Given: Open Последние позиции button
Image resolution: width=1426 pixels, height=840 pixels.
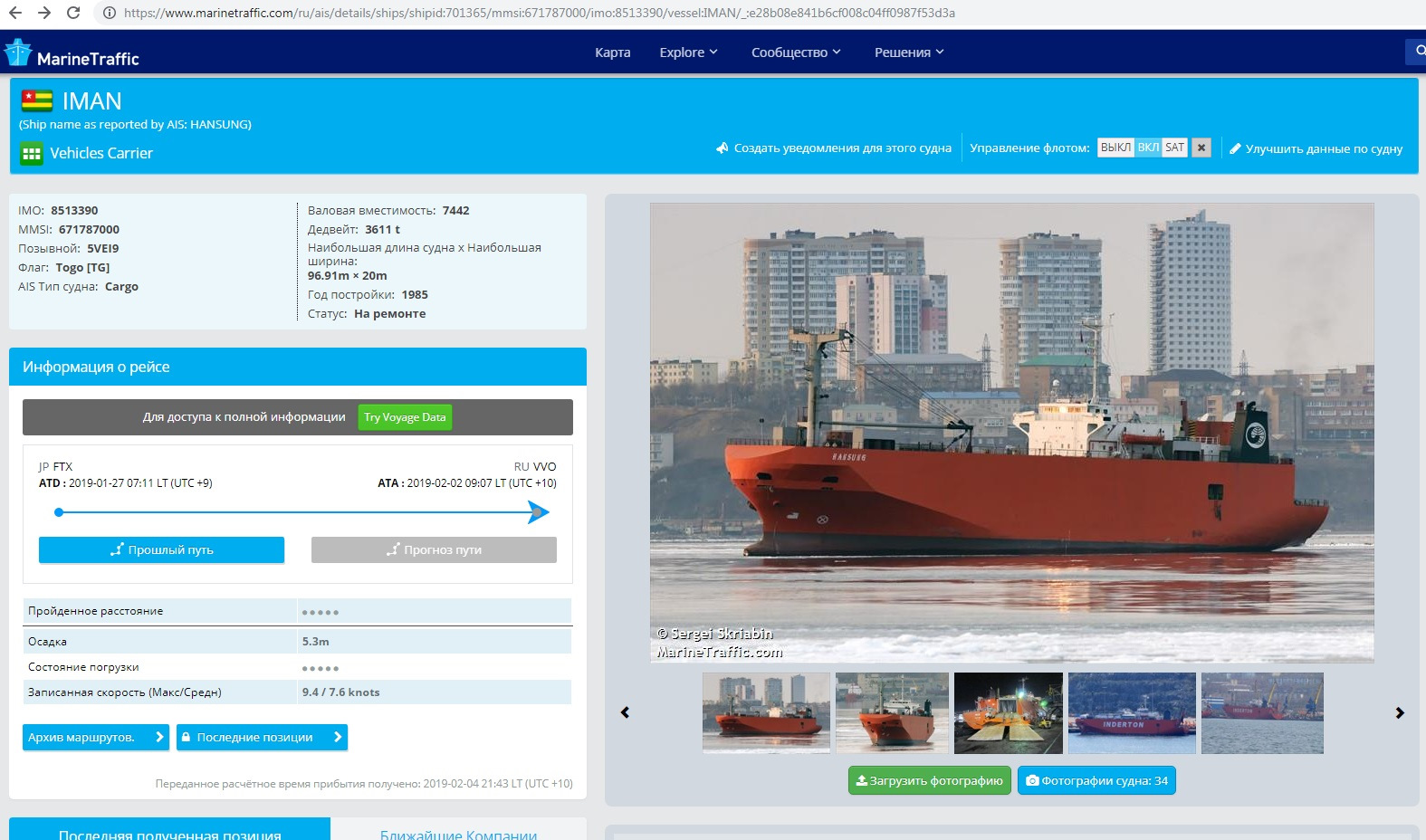Looking at the screenshot, I should [x=262, y=737].
